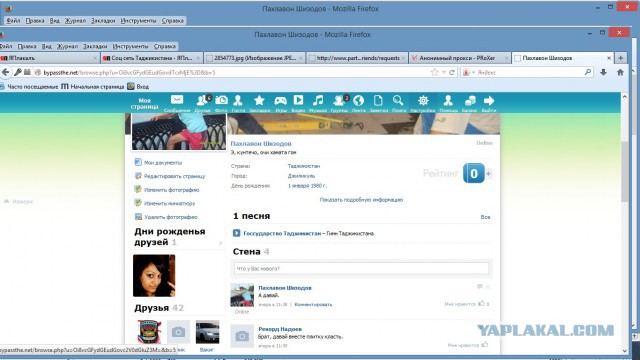Open Инструменты menu in front Firefox window
640x360 pixels.
tap(131, 46)
